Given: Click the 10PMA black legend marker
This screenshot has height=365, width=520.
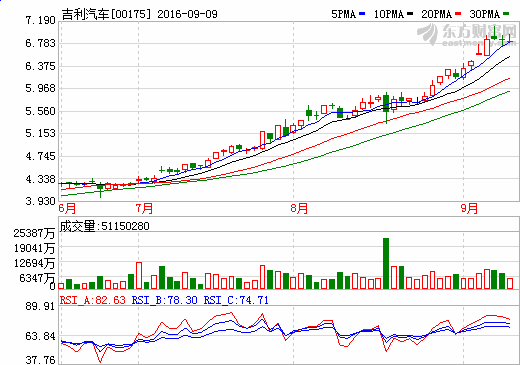Looking at the screenshot, I should tap(410, 14).
